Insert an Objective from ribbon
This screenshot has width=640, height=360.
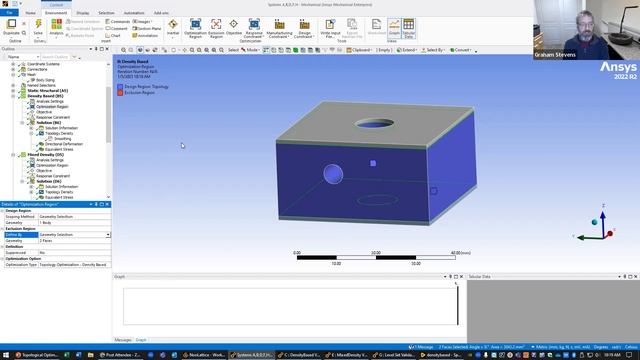233,27
